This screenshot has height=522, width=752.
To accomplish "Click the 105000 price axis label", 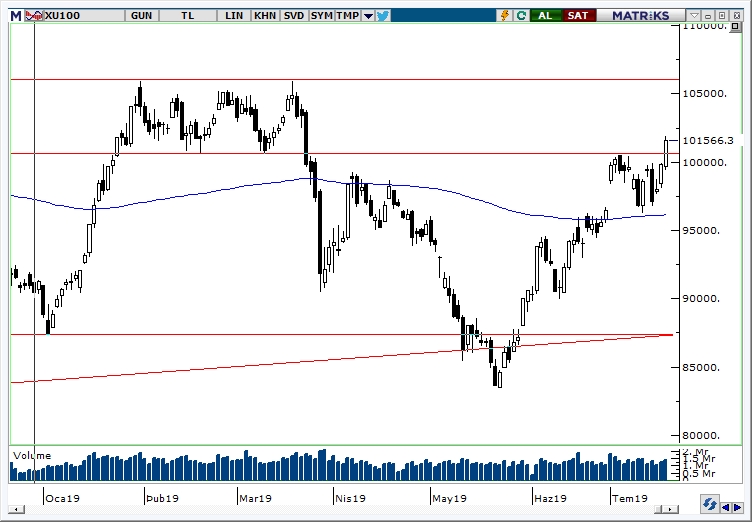I will pyautogui.click(x=705, y=93).
